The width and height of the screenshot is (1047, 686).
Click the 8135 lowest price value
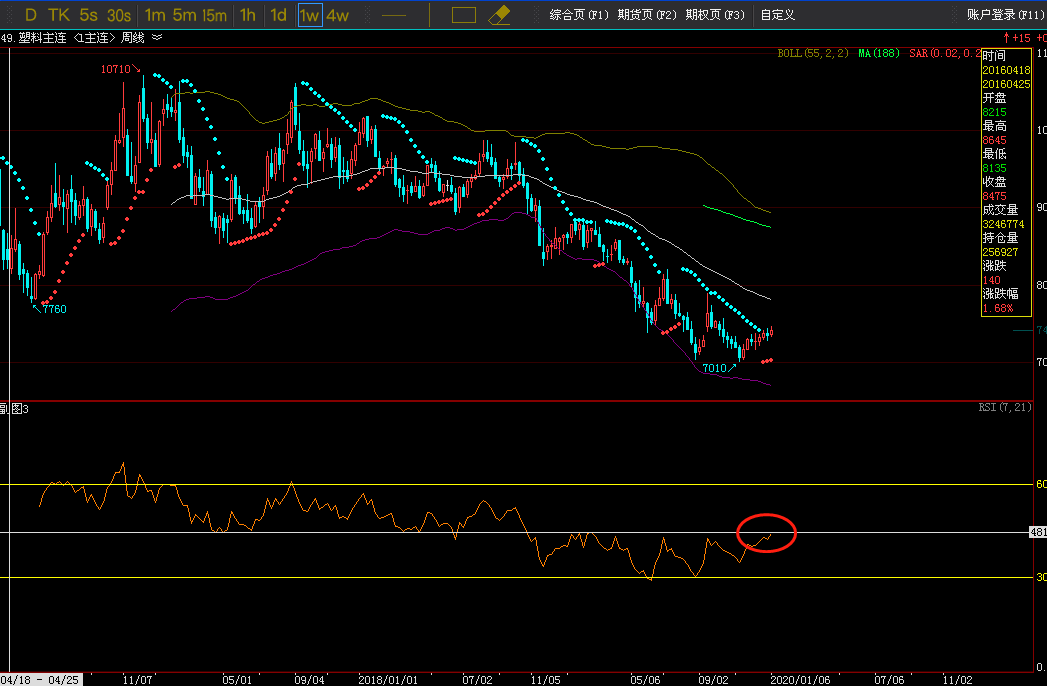[x=994, y=168]
